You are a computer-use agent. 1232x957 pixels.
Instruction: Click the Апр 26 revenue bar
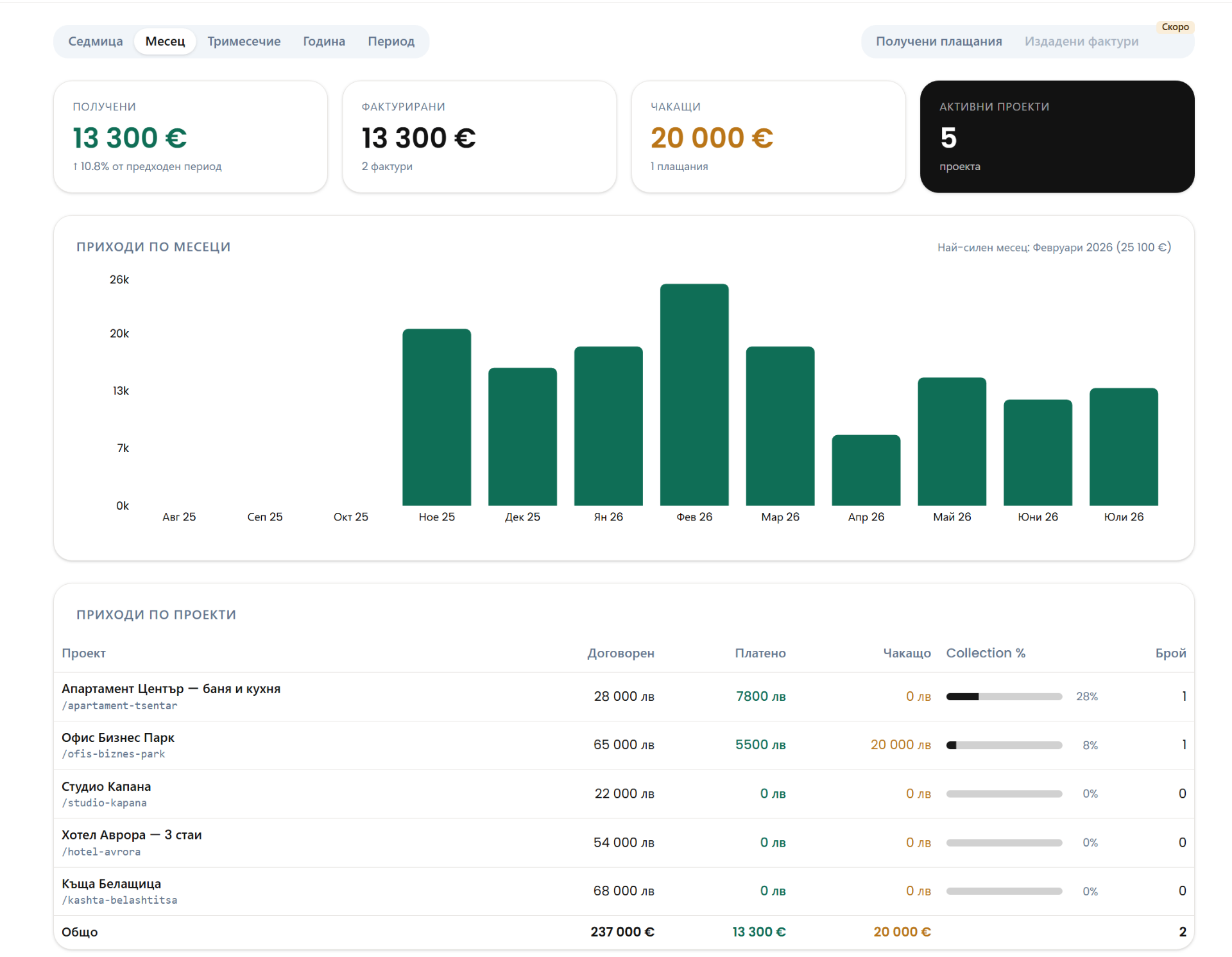866,470
